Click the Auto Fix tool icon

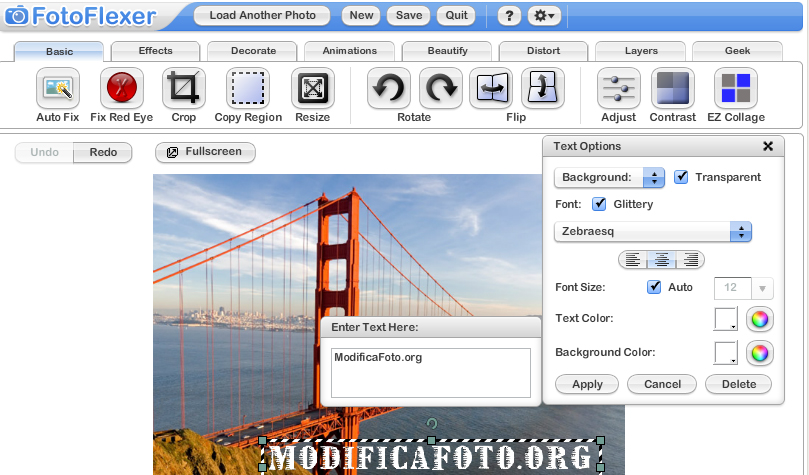(58, 89)
